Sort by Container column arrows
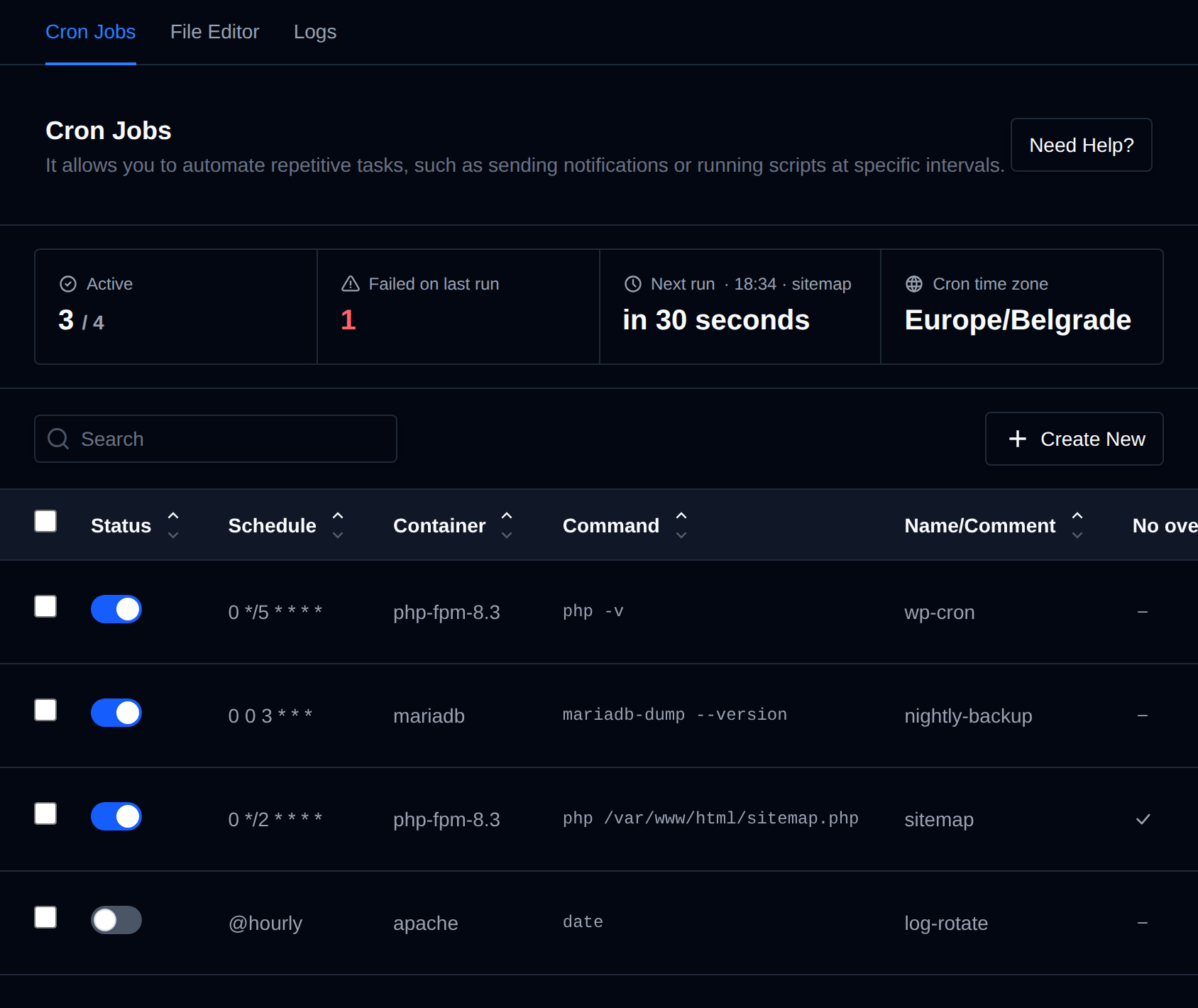The height and width of the screenshot is (1008, 1198). [x=507, y=525]
